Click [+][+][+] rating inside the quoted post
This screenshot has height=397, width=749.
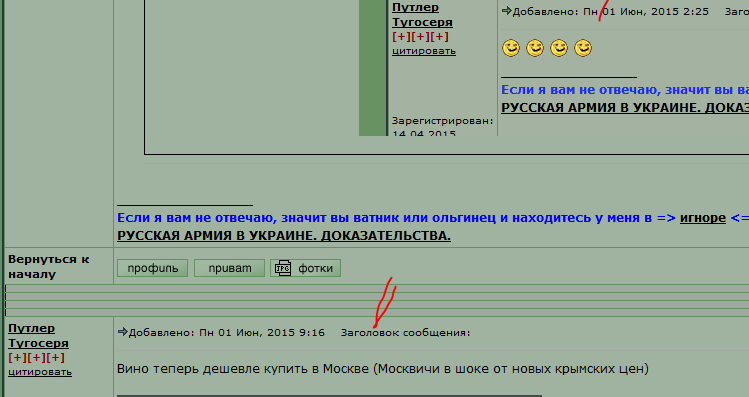point(420,36)
